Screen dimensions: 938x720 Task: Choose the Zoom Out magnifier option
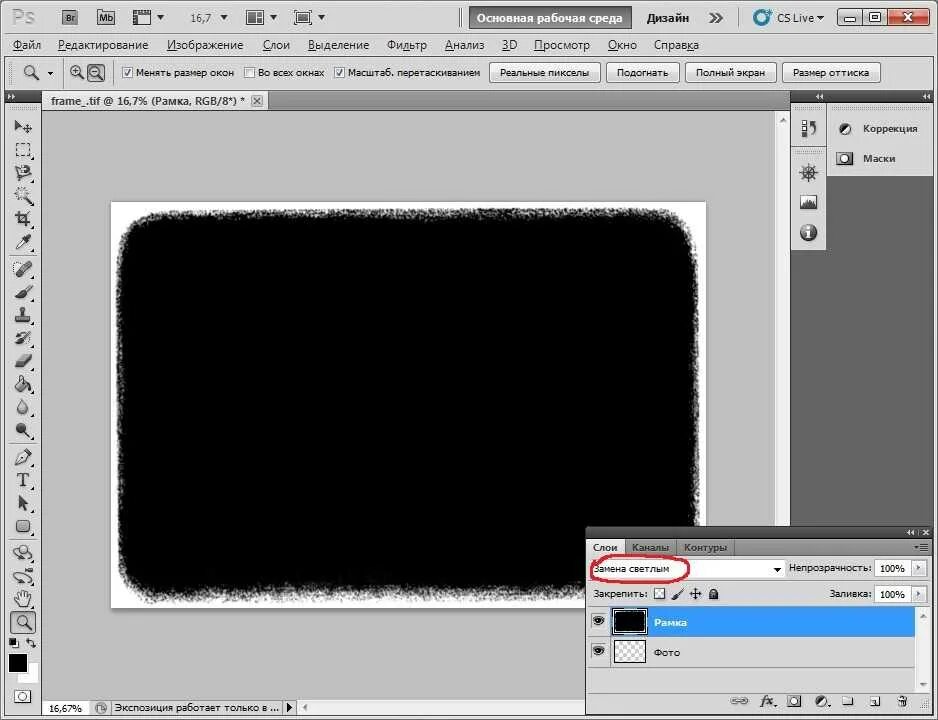96,72
